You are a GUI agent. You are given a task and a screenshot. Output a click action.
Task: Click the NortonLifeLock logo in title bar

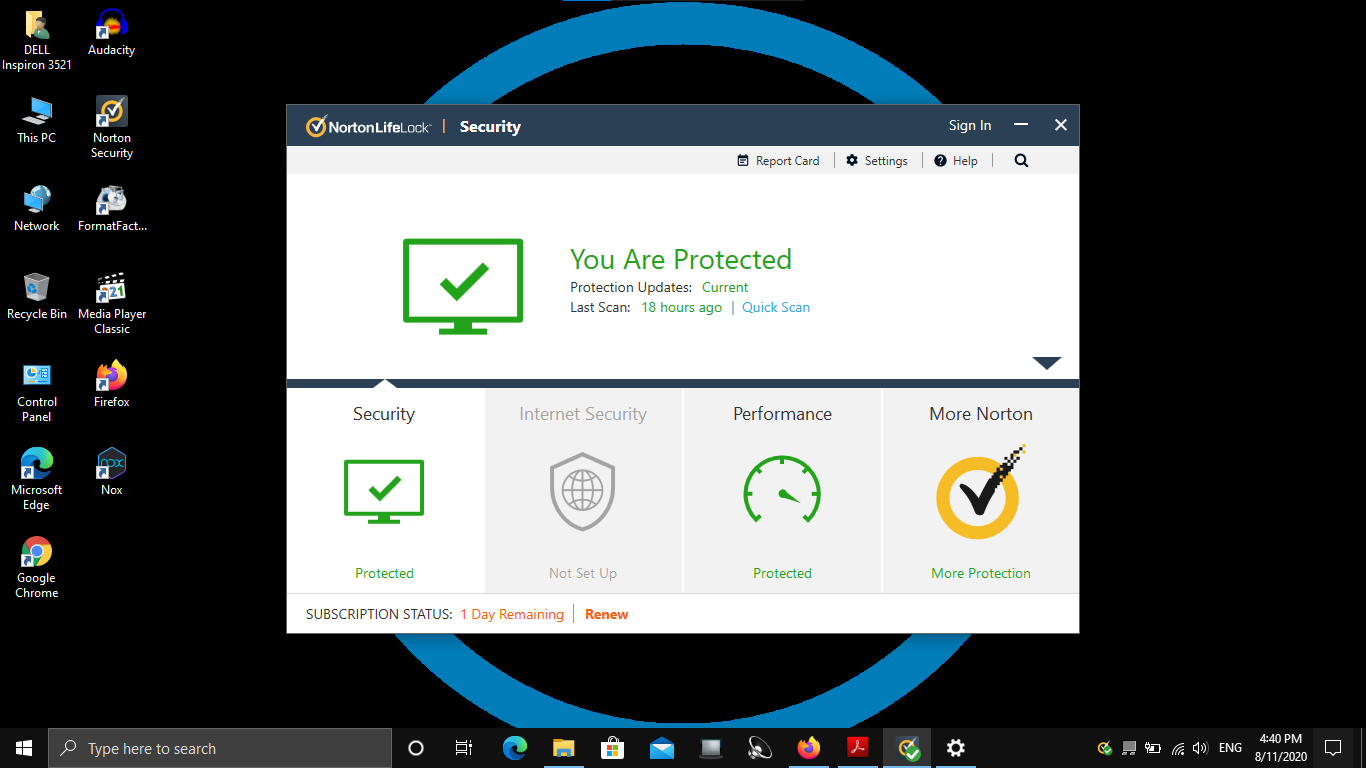click(369, 126)
